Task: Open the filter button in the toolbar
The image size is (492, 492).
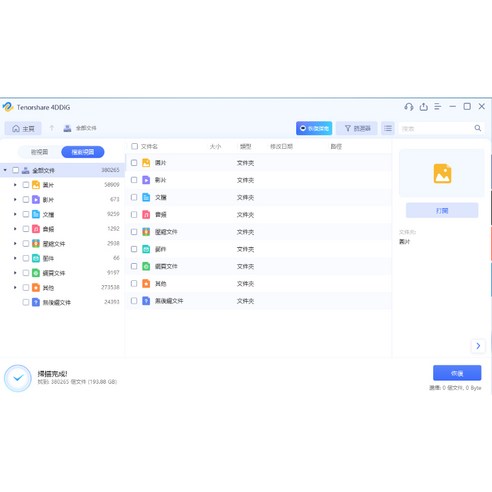Action: pos(357,128)
